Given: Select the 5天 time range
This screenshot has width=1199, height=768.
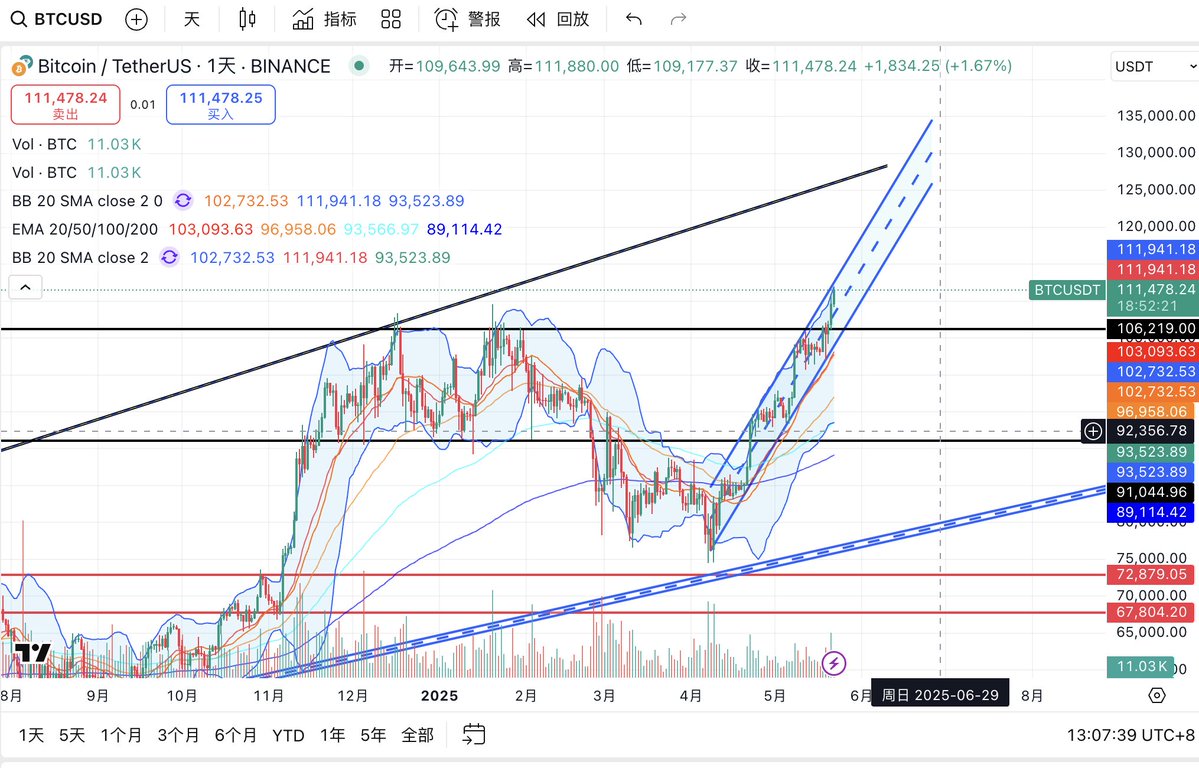Looking at the screenshot, I should 72,735.
